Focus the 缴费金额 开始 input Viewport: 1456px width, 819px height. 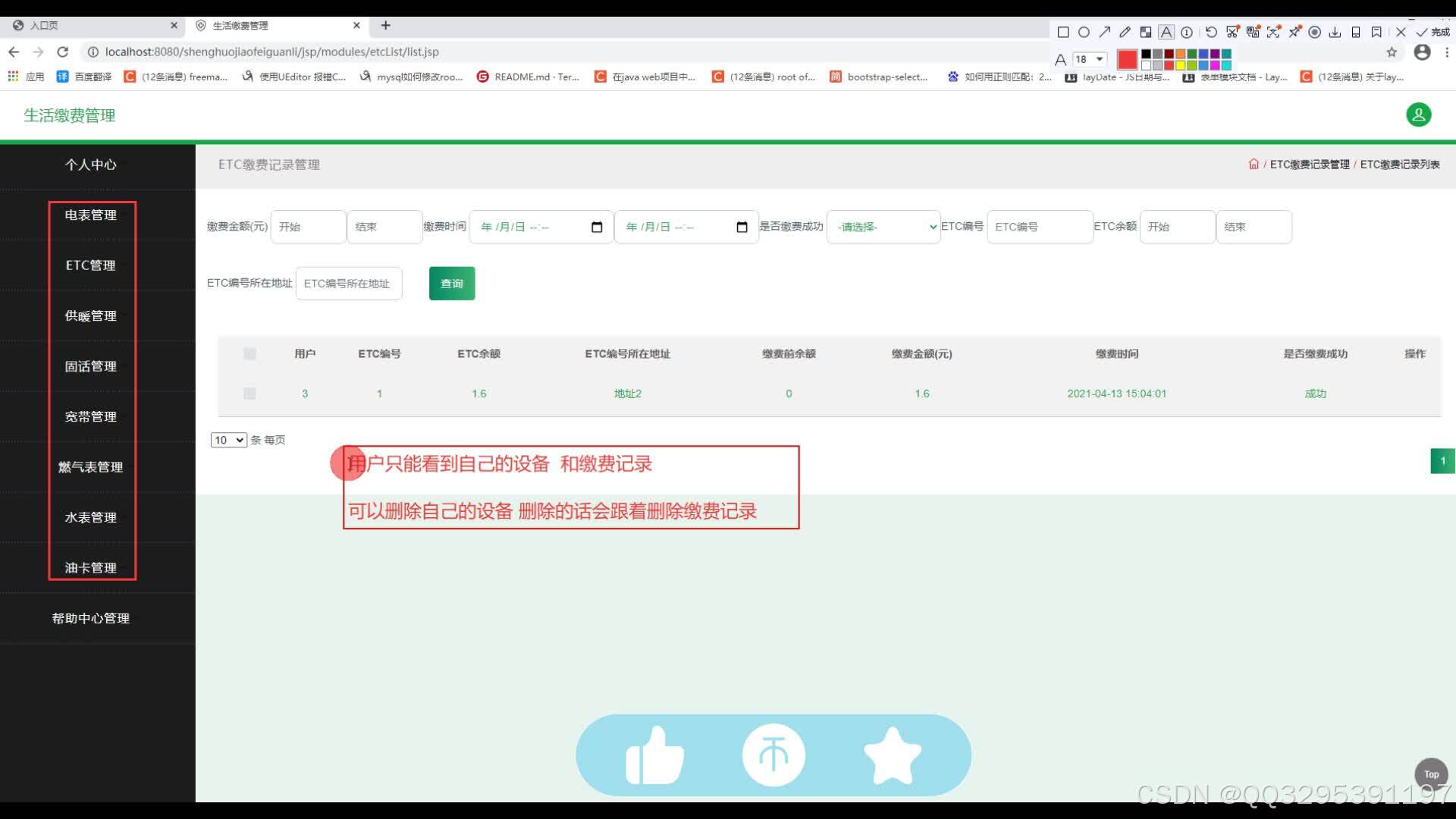[x=308, y=227]
